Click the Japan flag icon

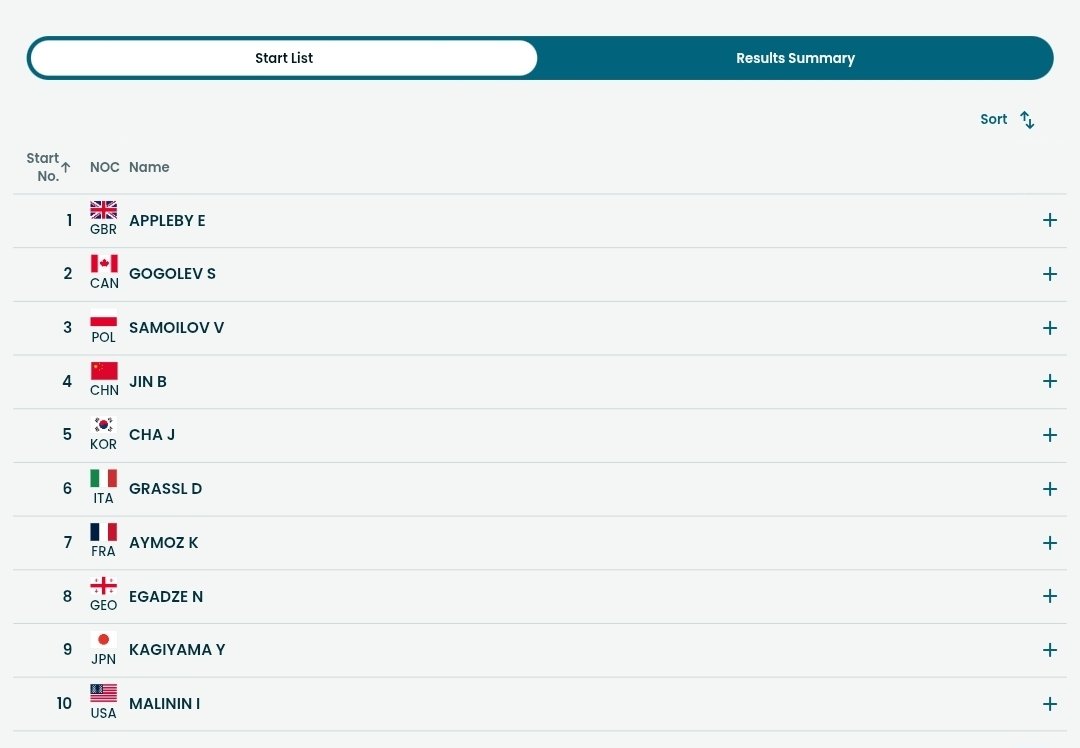click(x=103, y=639)
